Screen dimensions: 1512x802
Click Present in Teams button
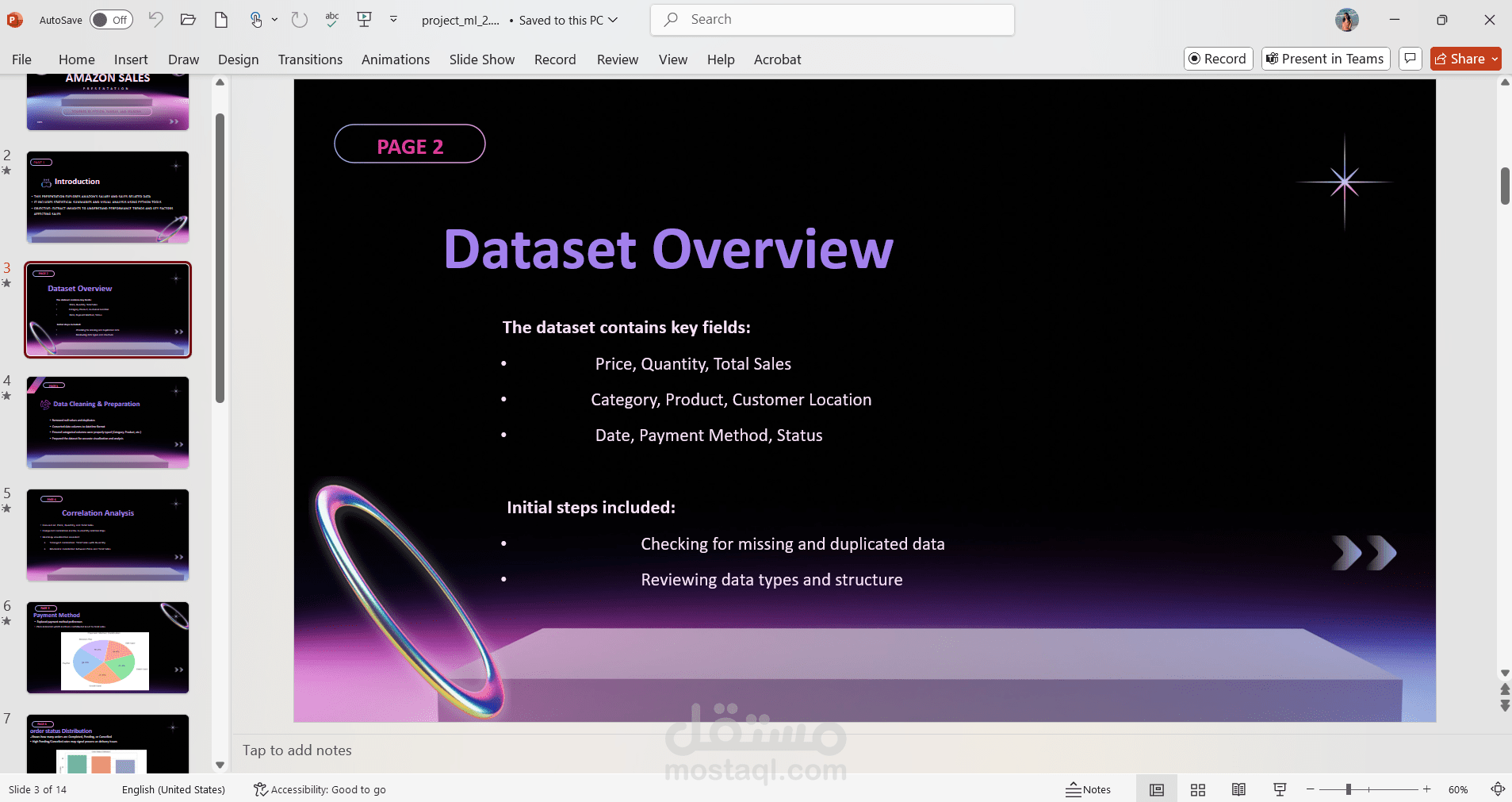(x=1326, y=59)
